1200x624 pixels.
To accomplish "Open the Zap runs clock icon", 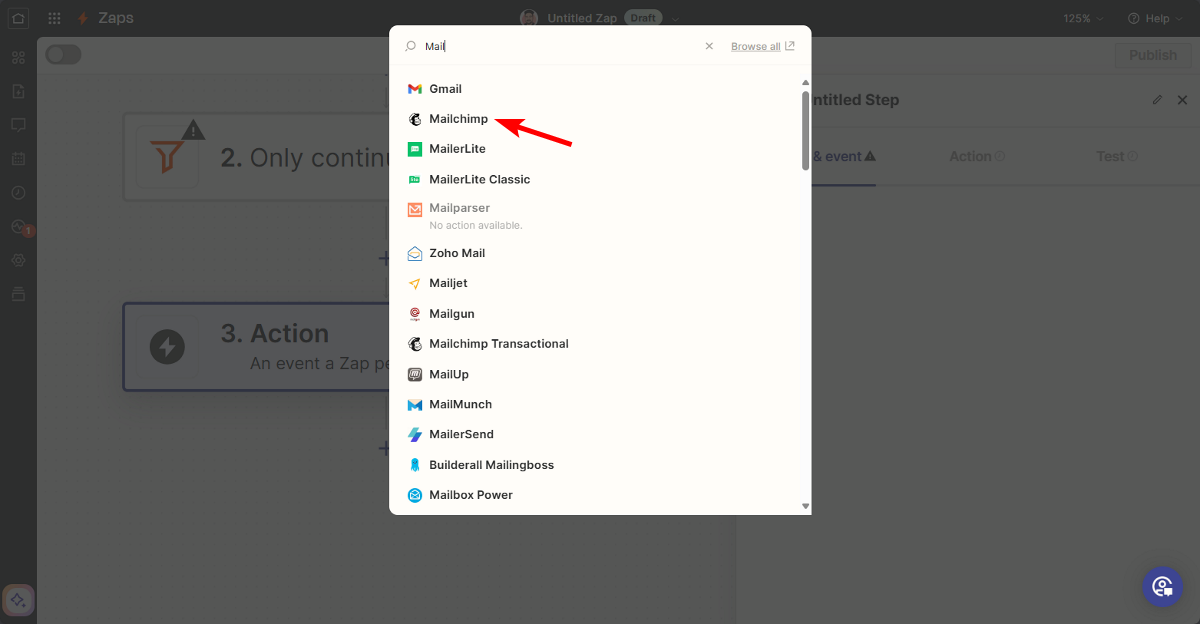I will point(18,192).
